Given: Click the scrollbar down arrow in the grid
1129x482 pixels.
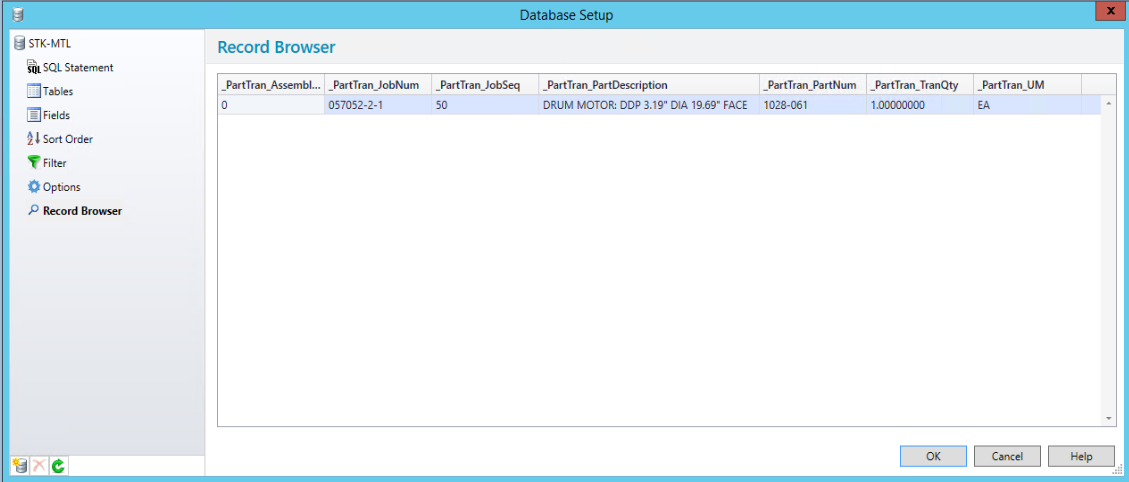Looking at the screenshot, I should (x=1108, y=418).
